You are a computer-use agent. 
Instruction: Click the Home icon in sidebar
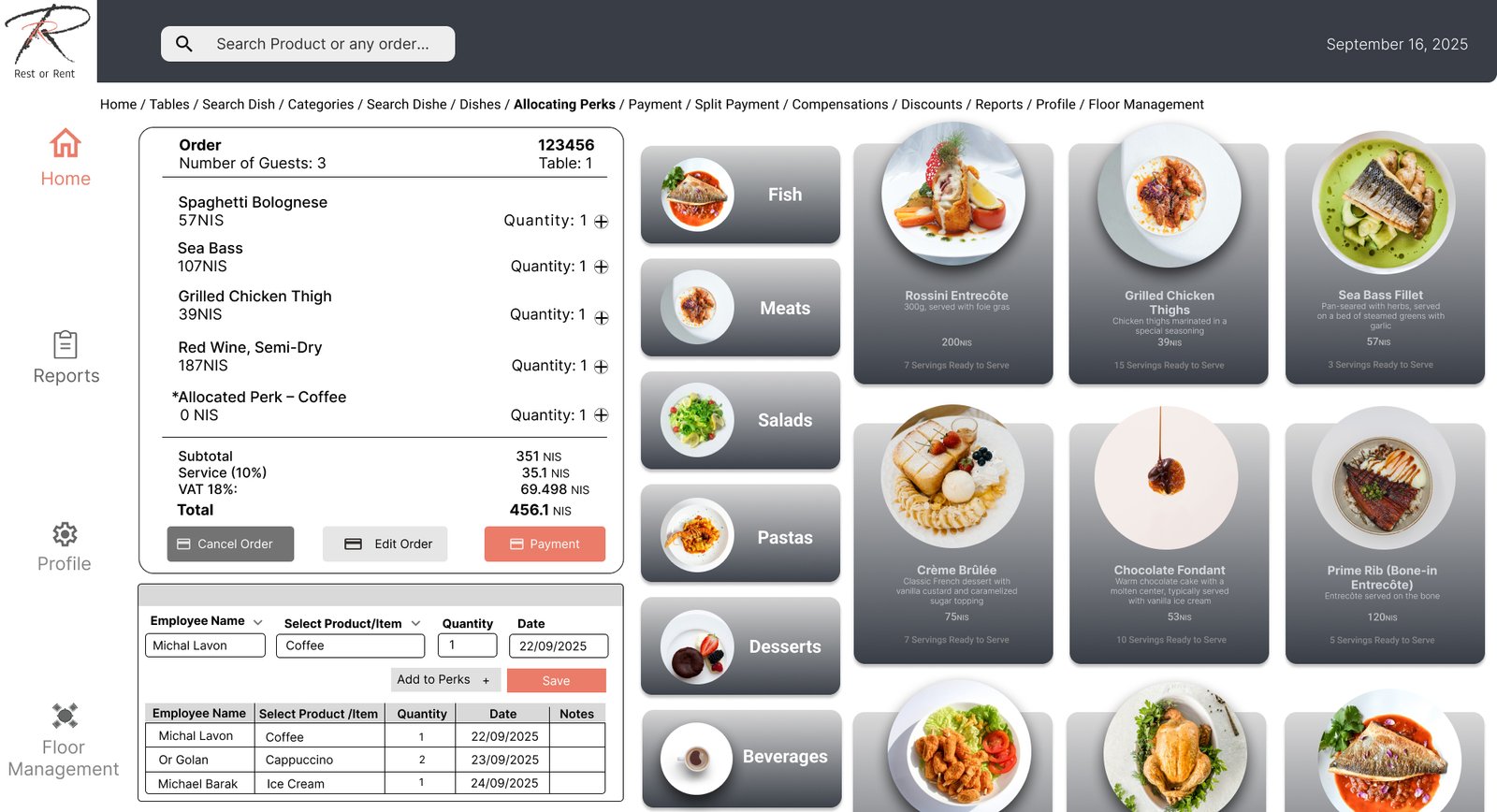pyautogui.click(x=65, y=144)
